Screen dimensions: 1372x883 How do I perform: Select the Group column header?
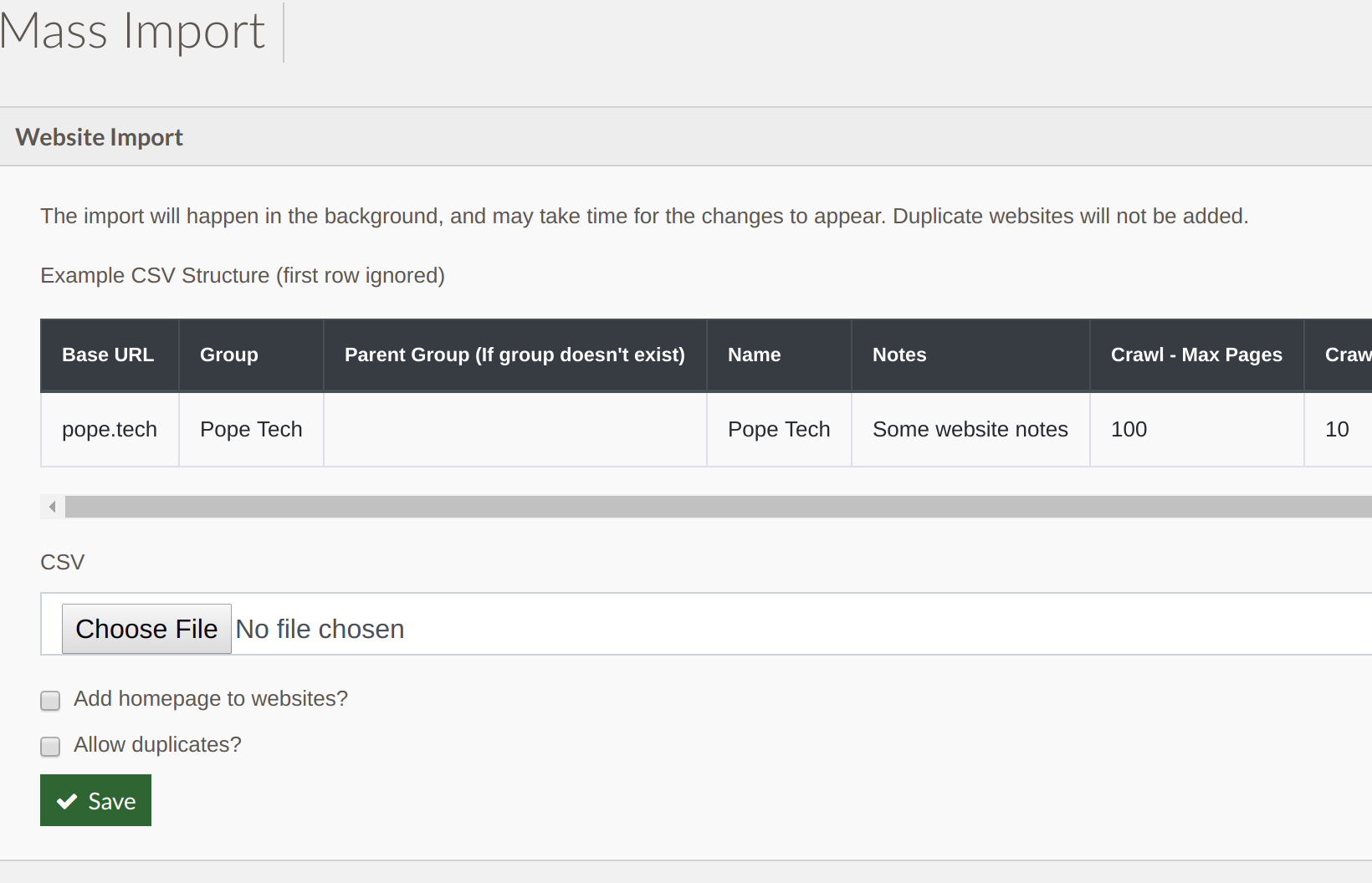tap(251, 355)
